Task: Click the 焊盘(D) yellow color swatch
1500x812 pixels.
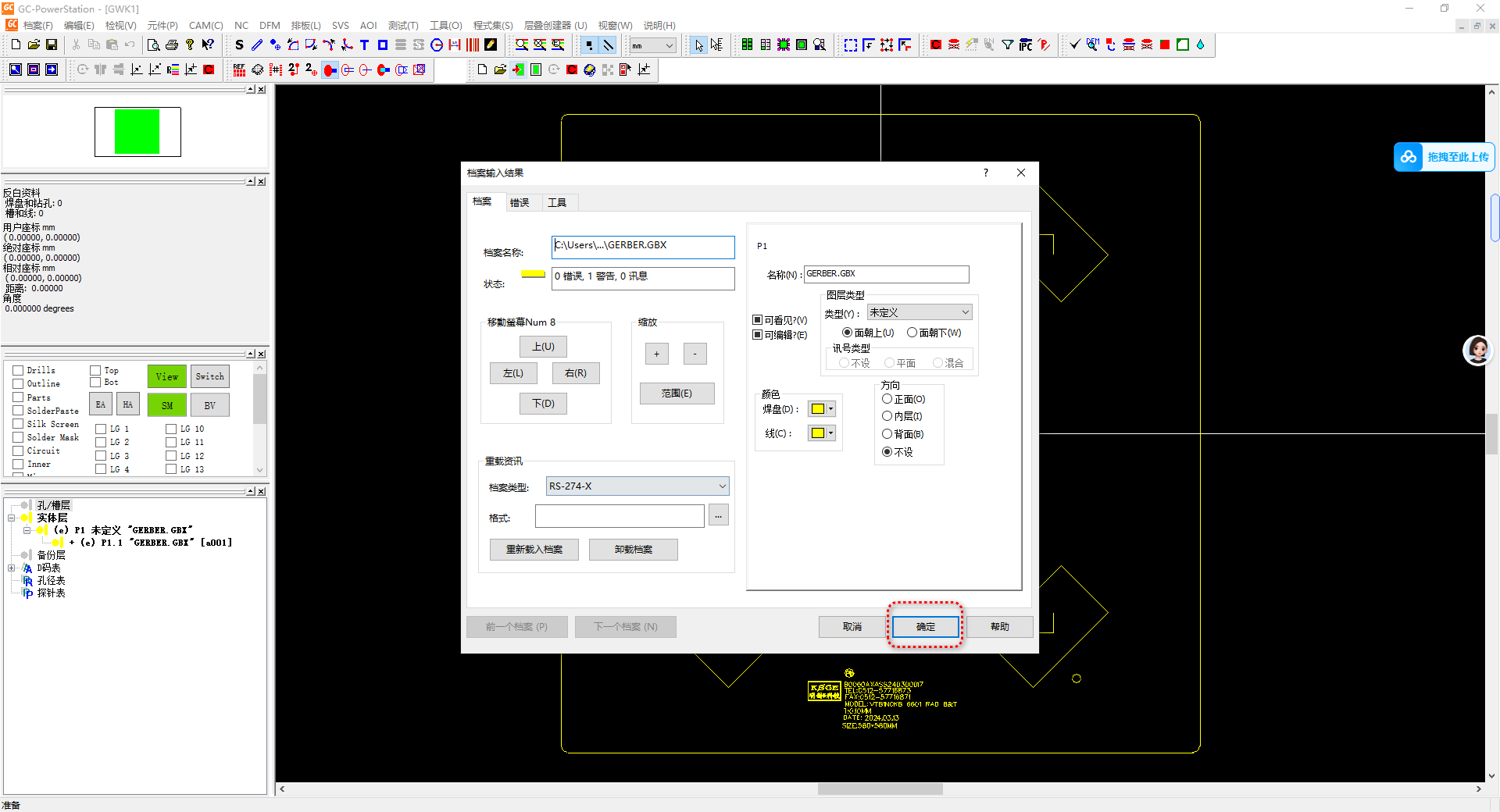Action: click(x=817, y=409)
